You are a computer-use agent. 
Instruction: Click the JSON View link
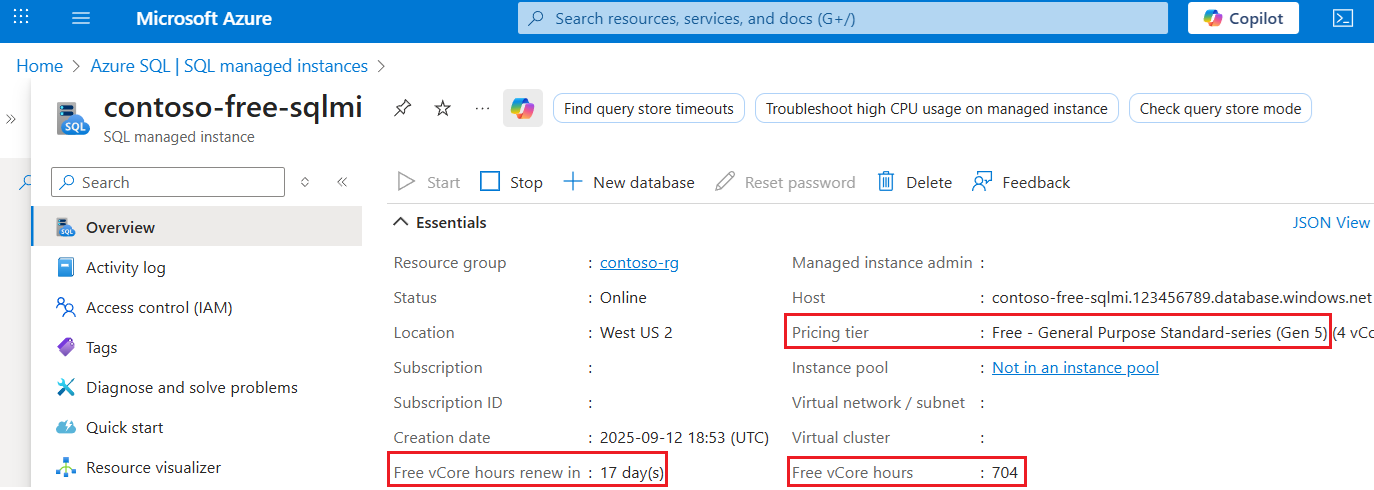pyautogui.click(x=1331, y=223)
